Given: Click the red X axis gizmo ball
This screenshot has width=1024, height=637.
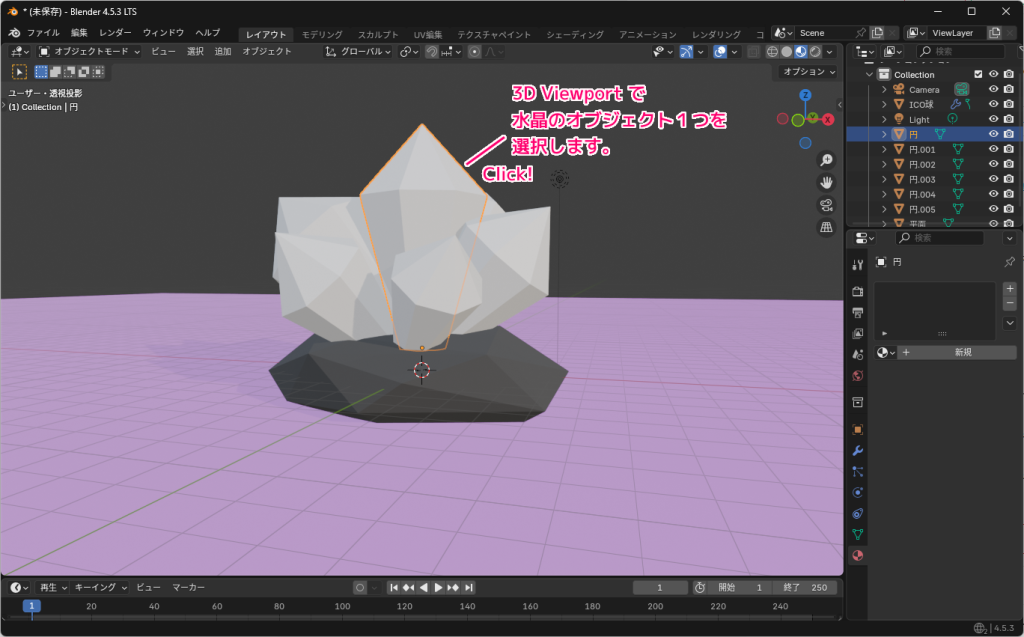Looking at the screenshot, I should click(x=828, y=120).
